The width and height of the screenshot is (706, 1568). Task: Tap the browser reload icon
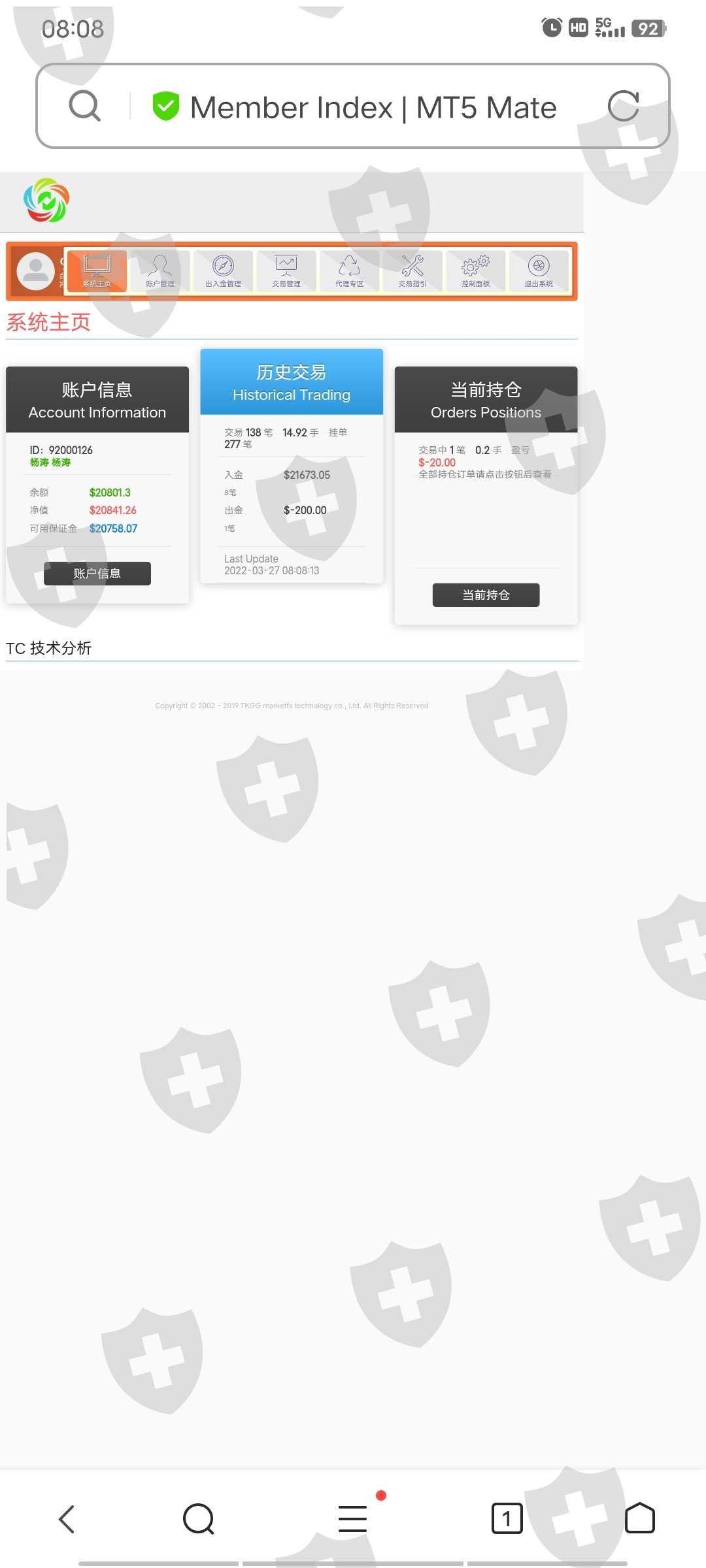coord(624,106)
